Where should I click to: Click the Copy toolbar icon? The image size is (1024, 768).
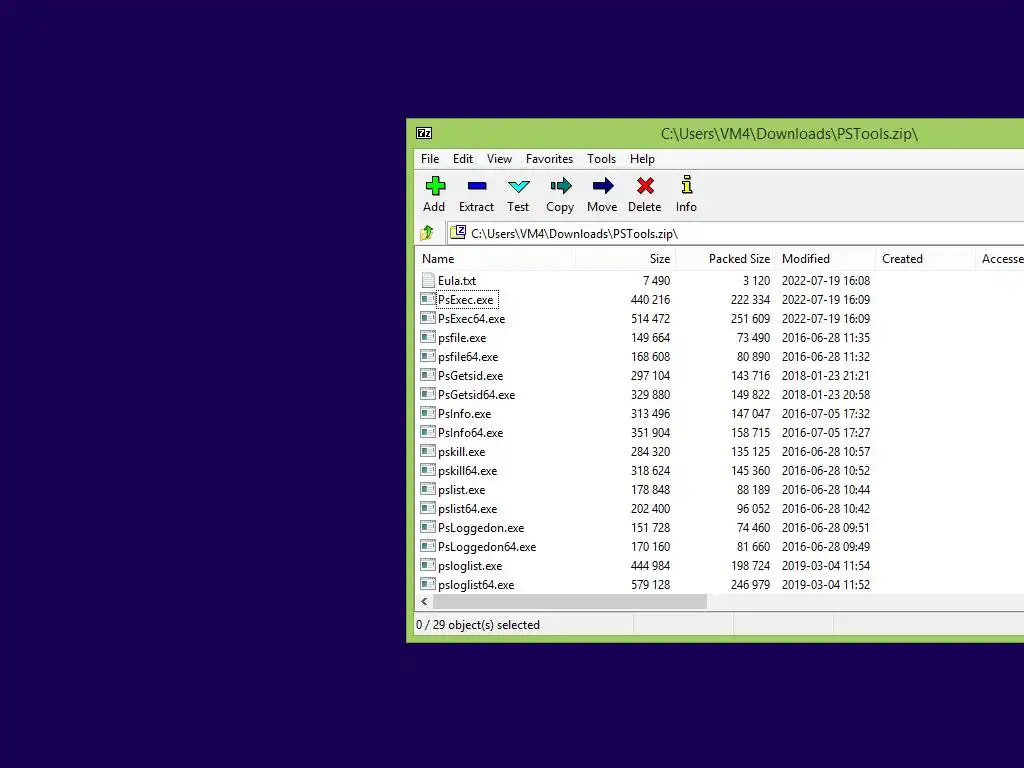click(x=560, y=186)
